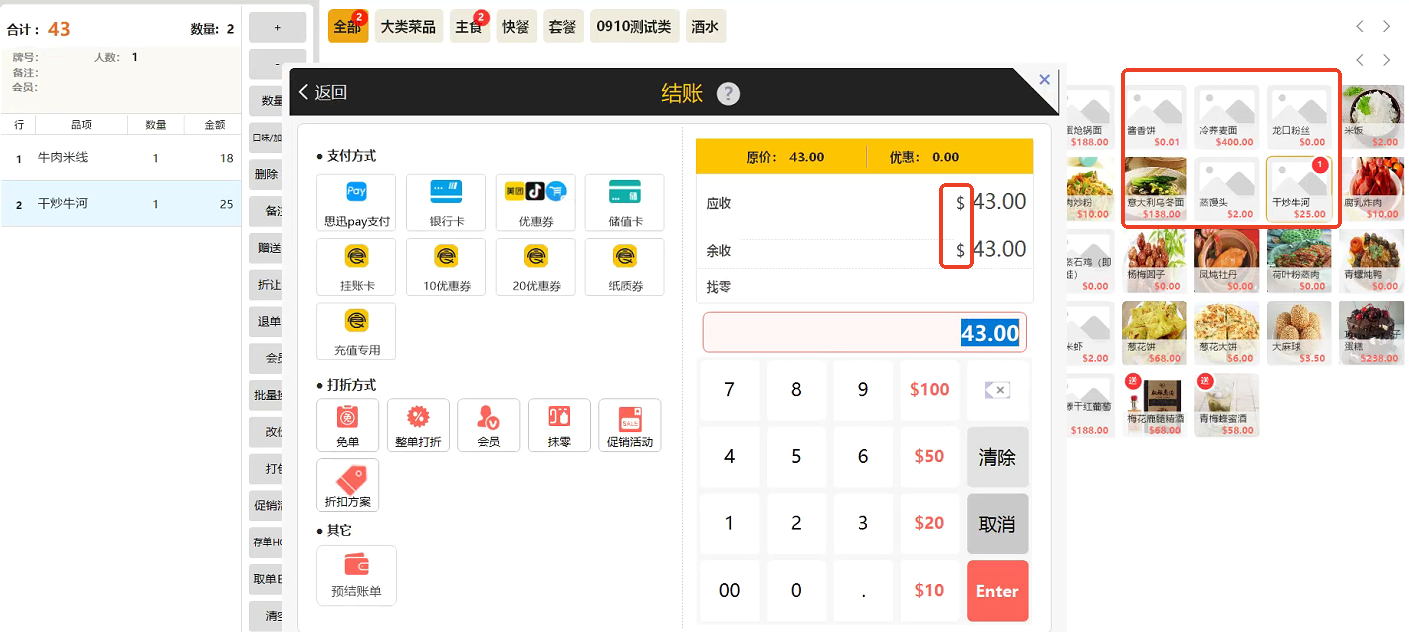1409x632 pixels.
Task: Tap the $100 quick amount key
Action: point(929,389)
